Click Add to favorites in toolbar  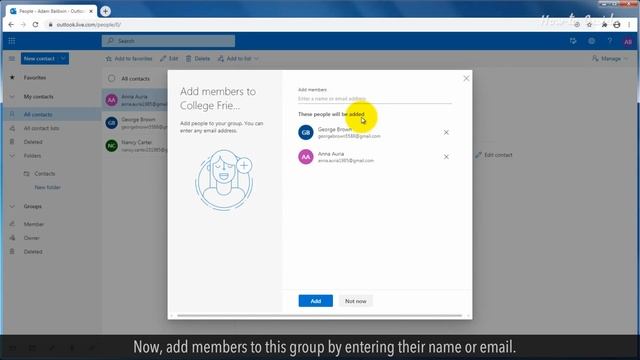click(x=129, y=59)
